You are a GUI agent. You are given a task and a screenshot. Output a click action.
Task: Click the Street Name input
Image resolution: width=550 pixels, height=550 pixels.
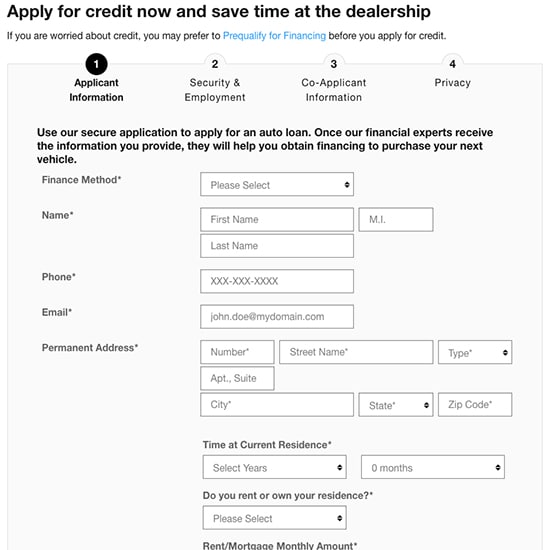pos(356,352)
